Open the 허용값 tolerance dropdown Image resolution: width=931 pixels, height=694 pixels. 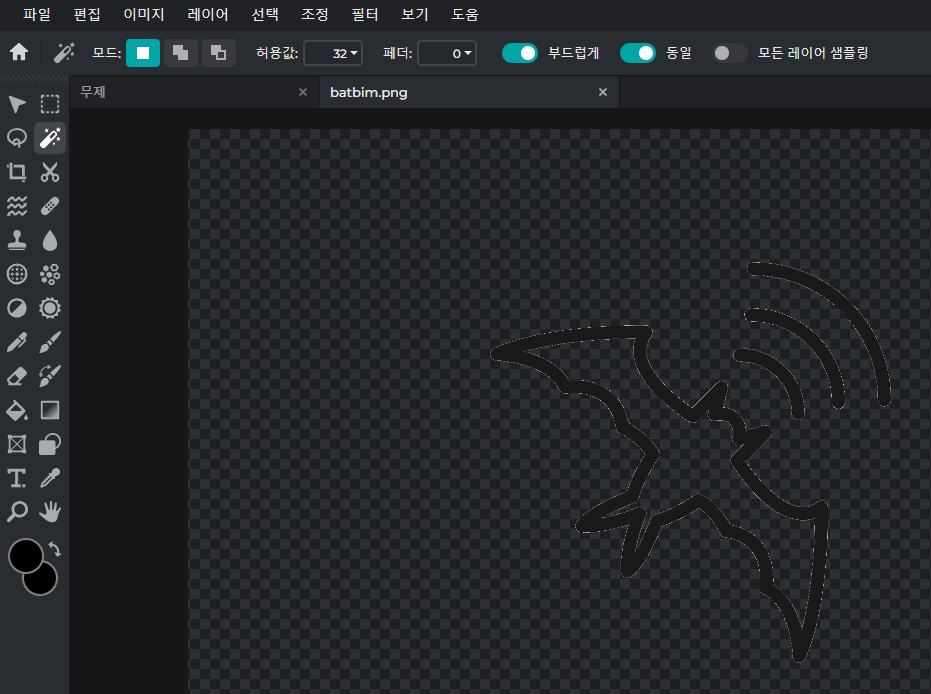tap(333, 53)
